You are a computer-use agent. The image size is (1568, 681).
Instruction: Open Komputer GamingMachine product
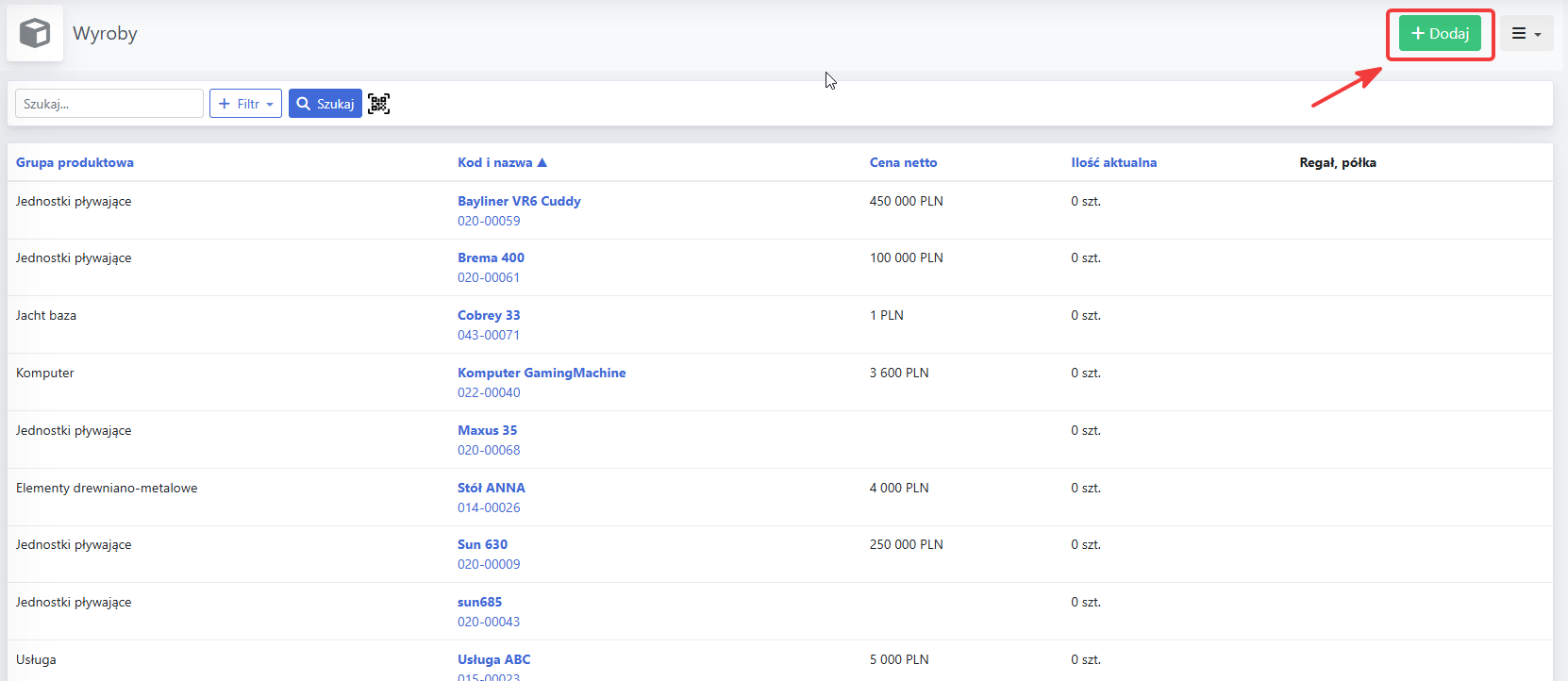pos(542,373)
